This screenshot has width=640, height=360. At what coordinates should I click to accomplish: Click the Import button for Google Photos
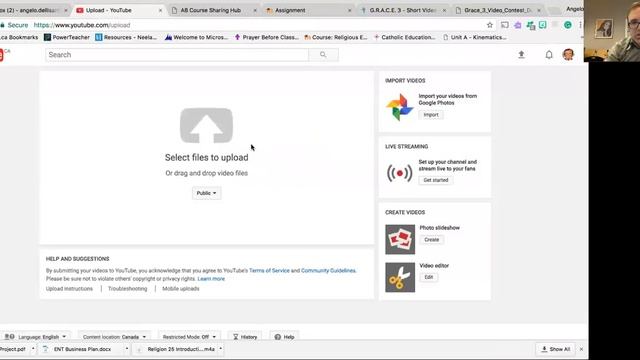pyautogui.click(x=431, y=115)
